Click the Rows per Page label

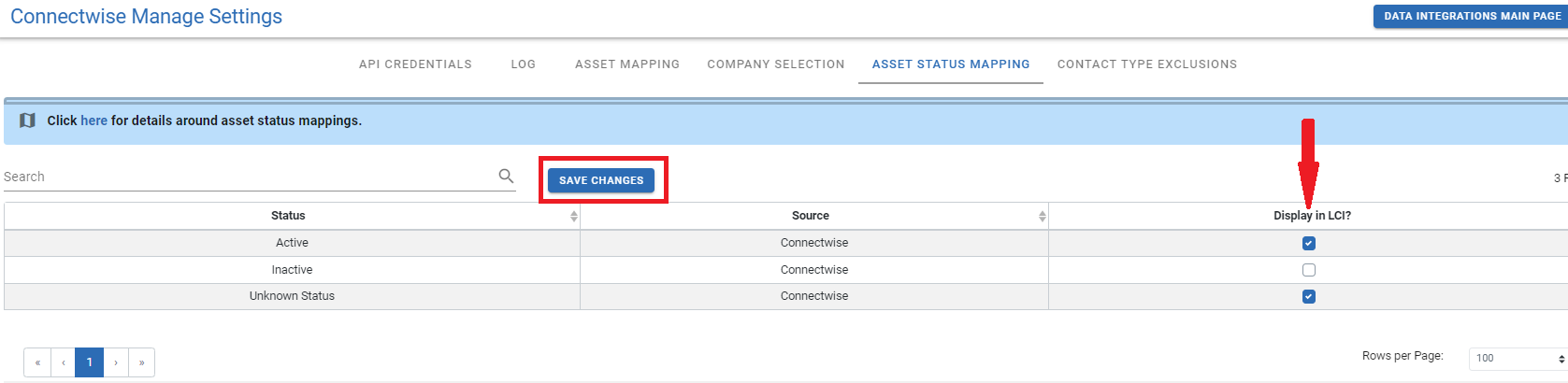tap(1403, 356)
